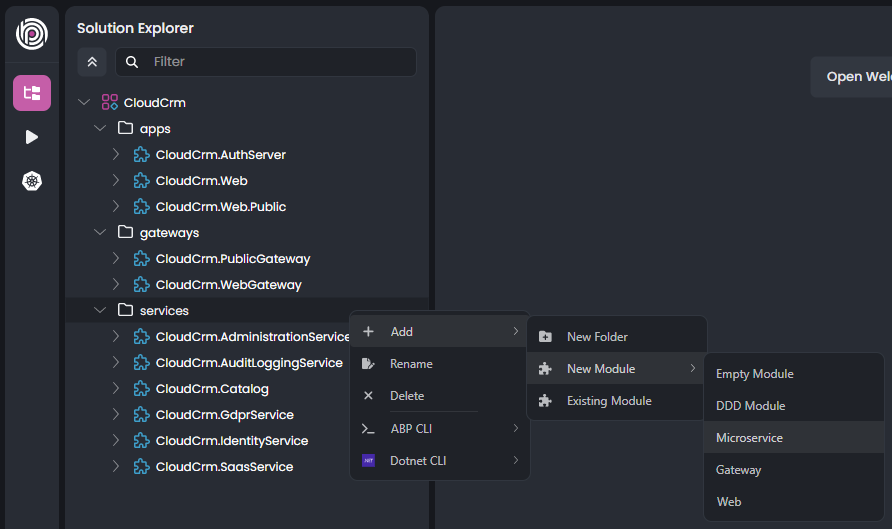Click the terminal icon beside ABP CLI
This screenshot has height=529, width=892.
368,429
